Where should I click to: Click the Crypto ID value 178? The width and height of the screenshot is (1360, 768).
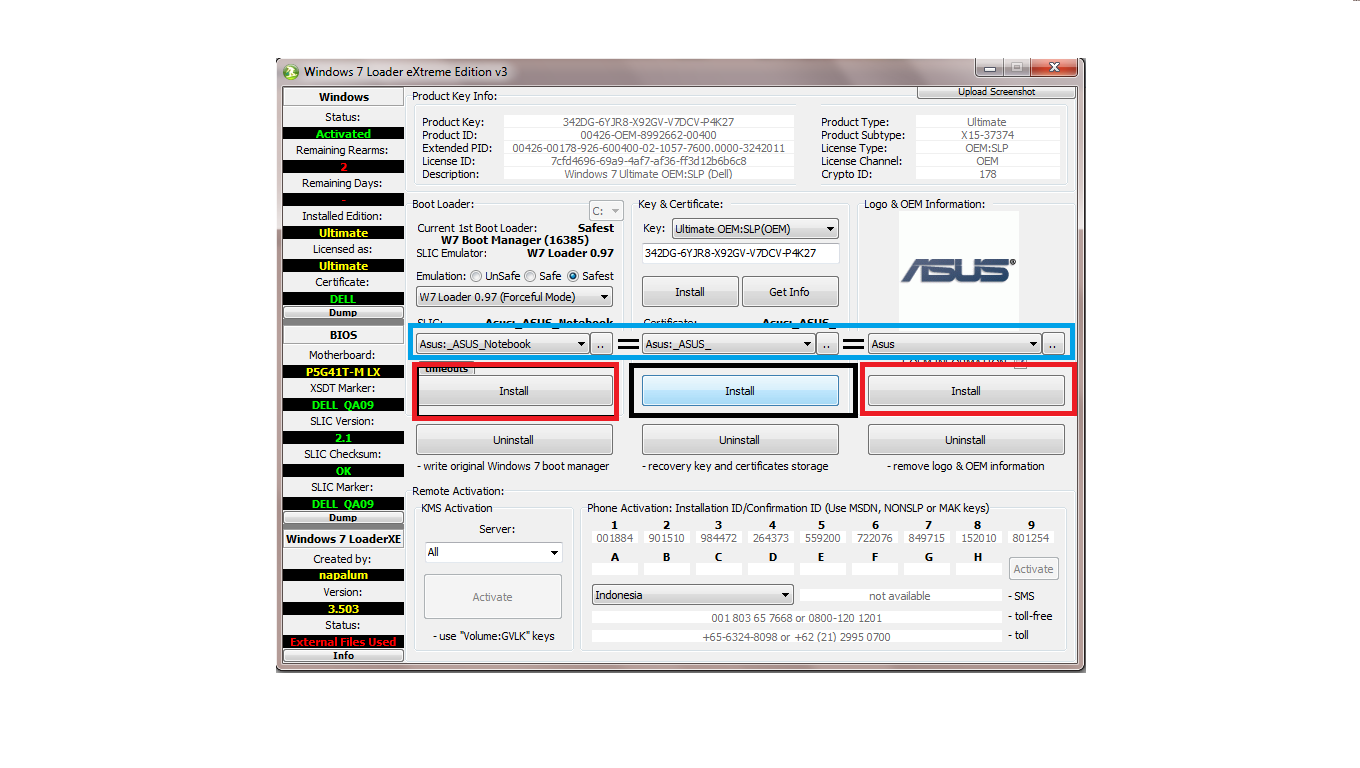coord(987,174)
